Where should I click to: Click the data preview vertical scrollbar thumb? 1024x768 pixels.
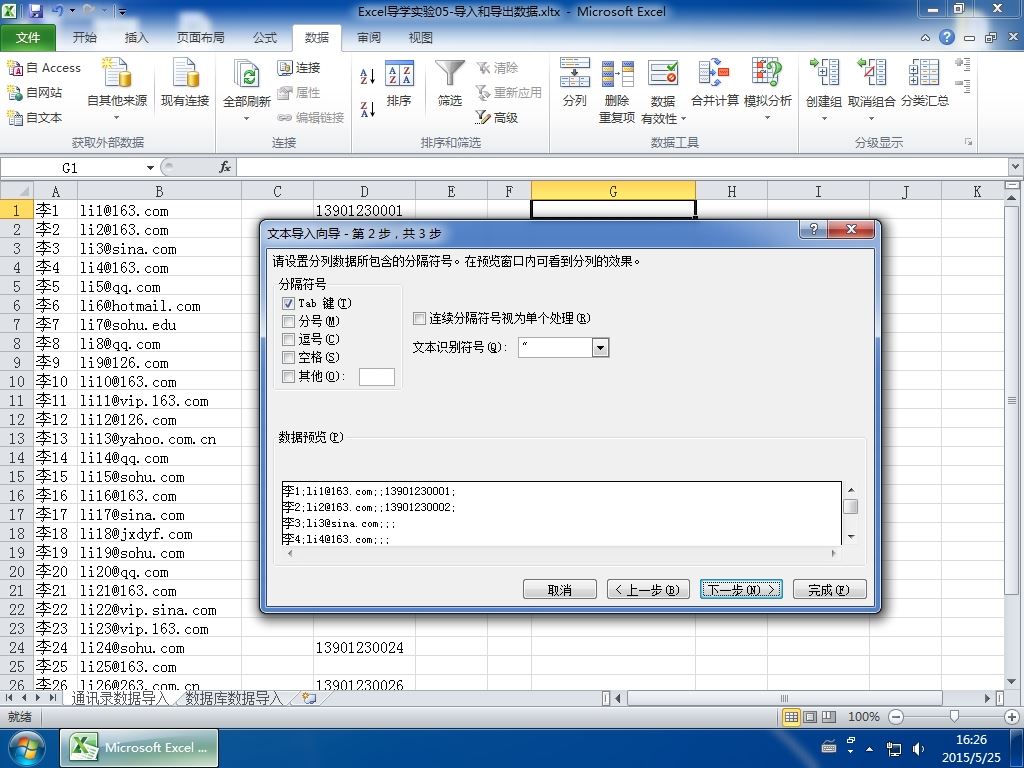(850, 507)
